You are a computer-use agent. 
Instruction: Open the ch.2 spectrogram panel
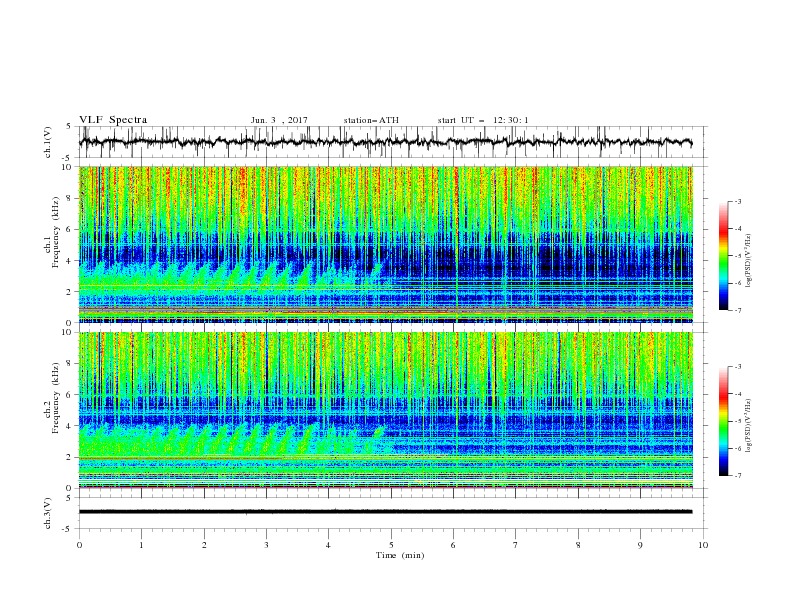tap(385, 410)
